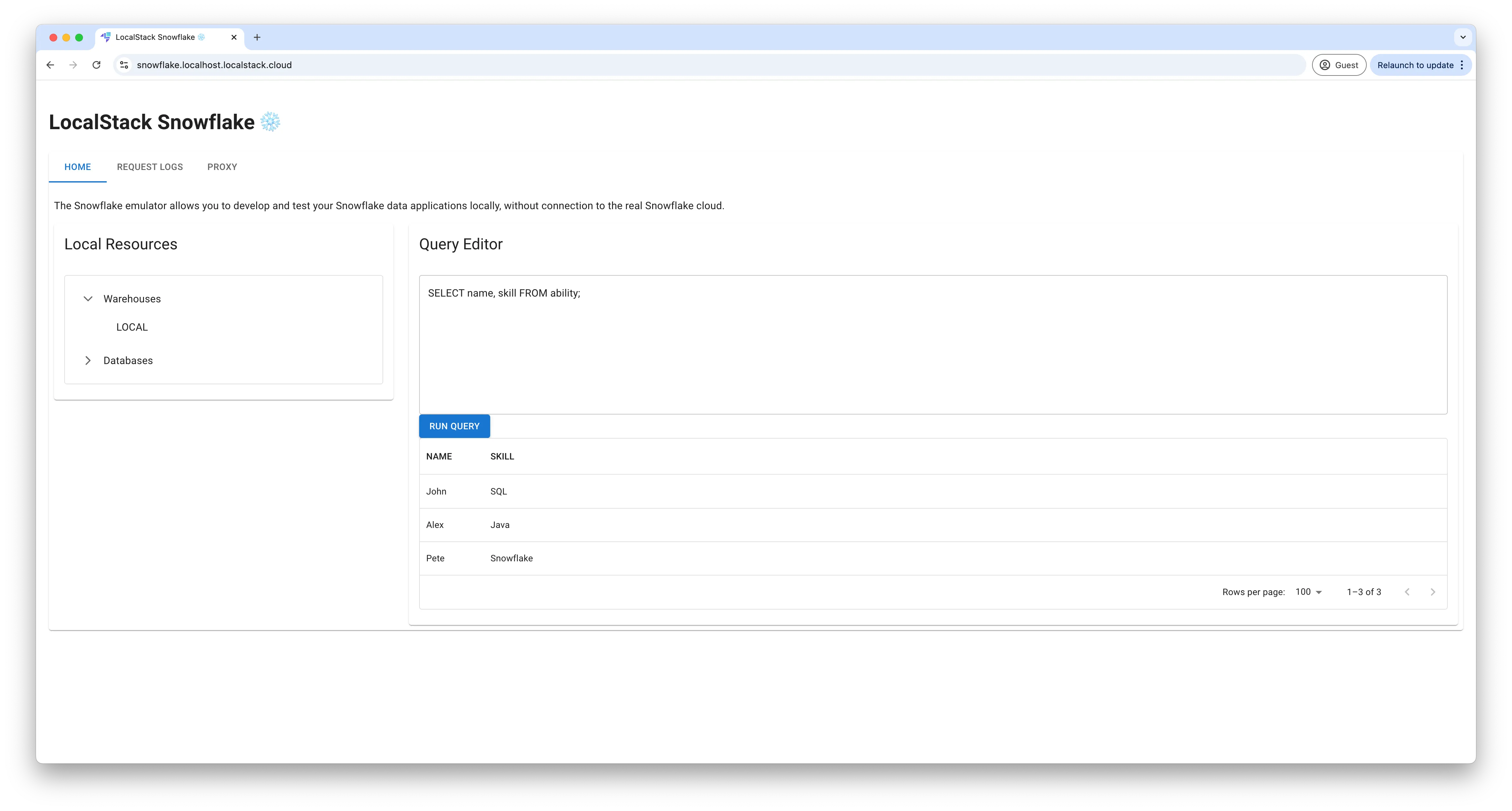Switch to the PROXY tab
1512x811 pixels.
(x=222, y=167)
